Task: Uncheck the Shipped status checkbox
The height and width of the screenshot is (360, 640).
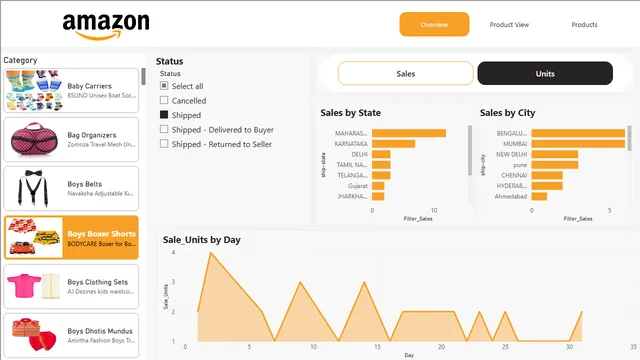Action: coord(164,115)
